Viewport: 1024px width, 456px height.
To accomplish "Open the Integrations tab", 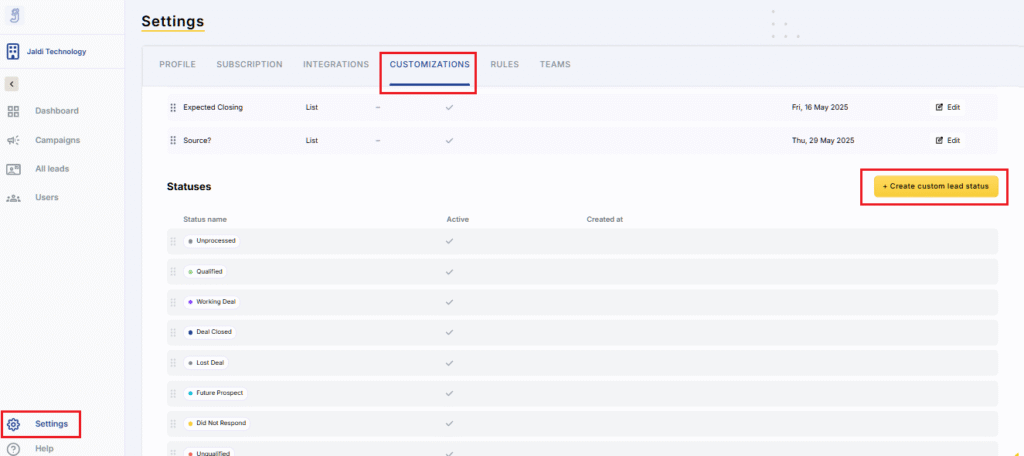I will coord(336,64).
